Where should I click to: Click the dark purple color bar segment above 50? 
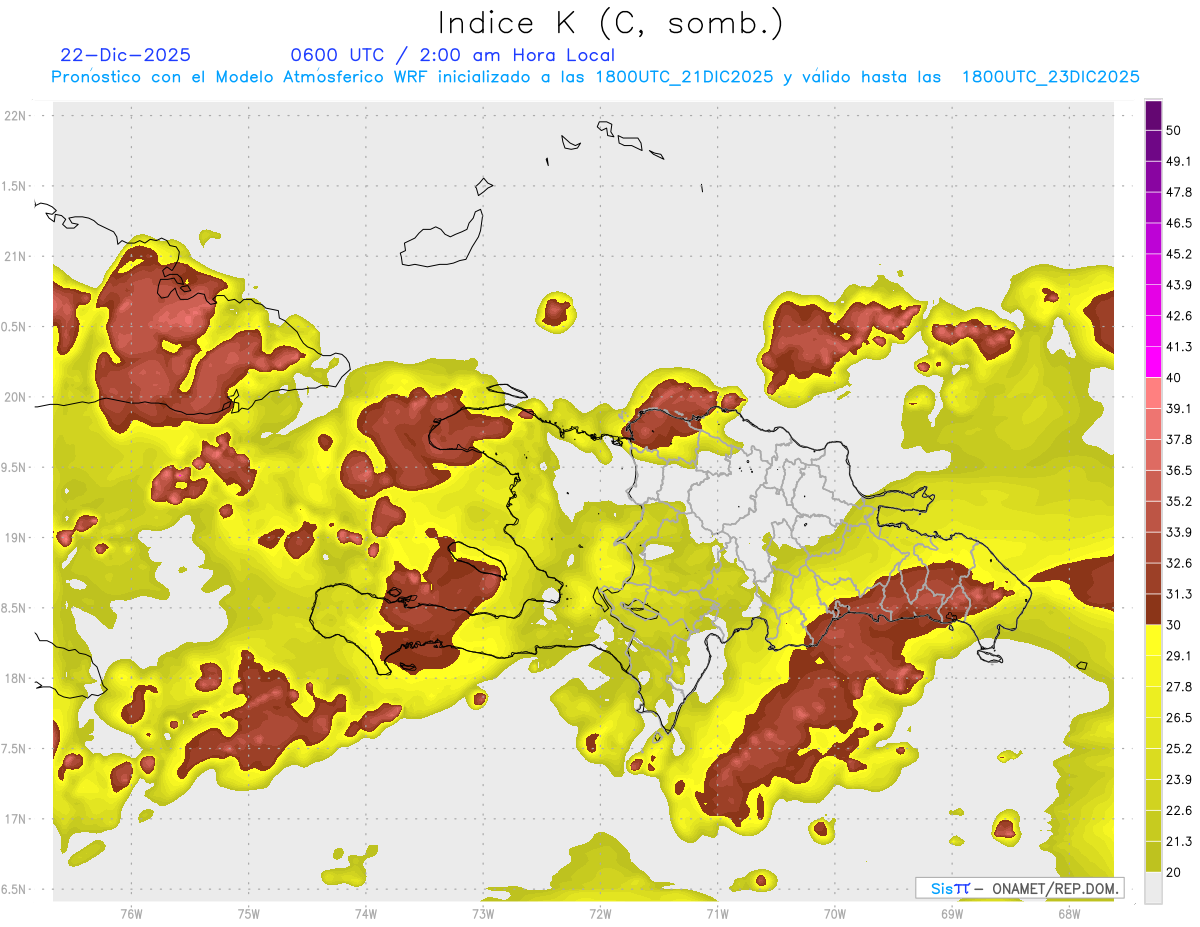(x=1153, y=116)
